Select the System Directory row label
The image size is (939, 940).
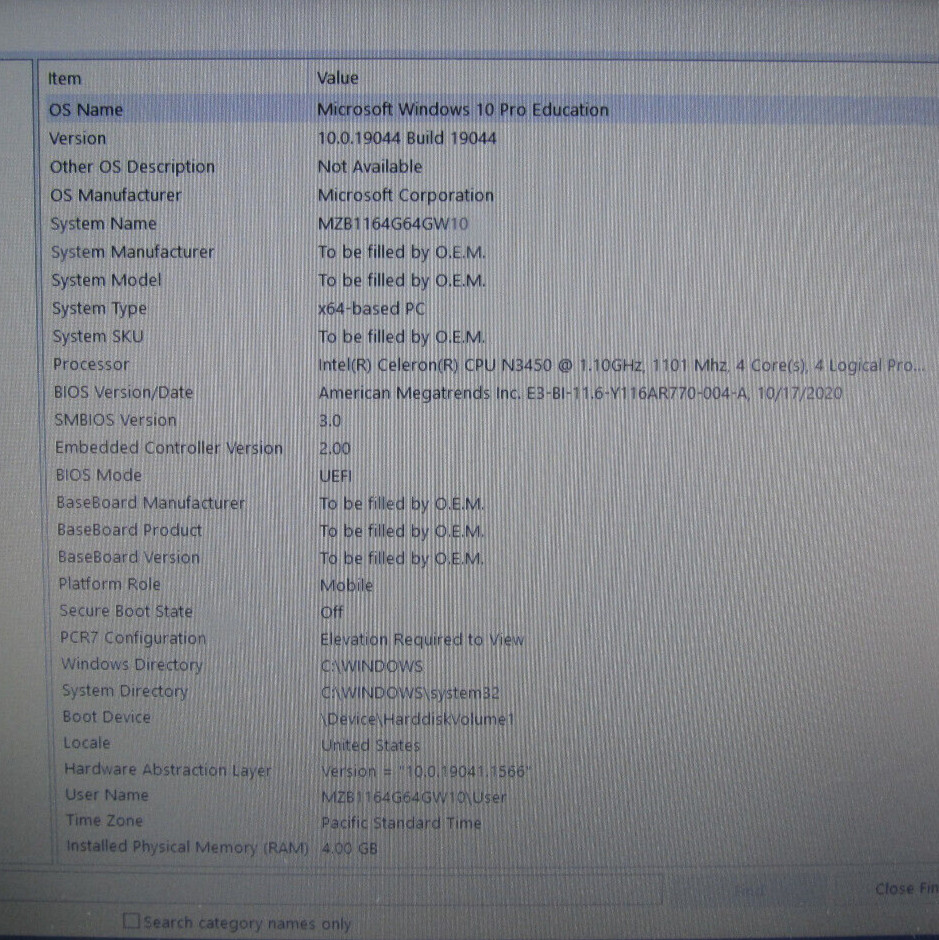pos(125,691)
